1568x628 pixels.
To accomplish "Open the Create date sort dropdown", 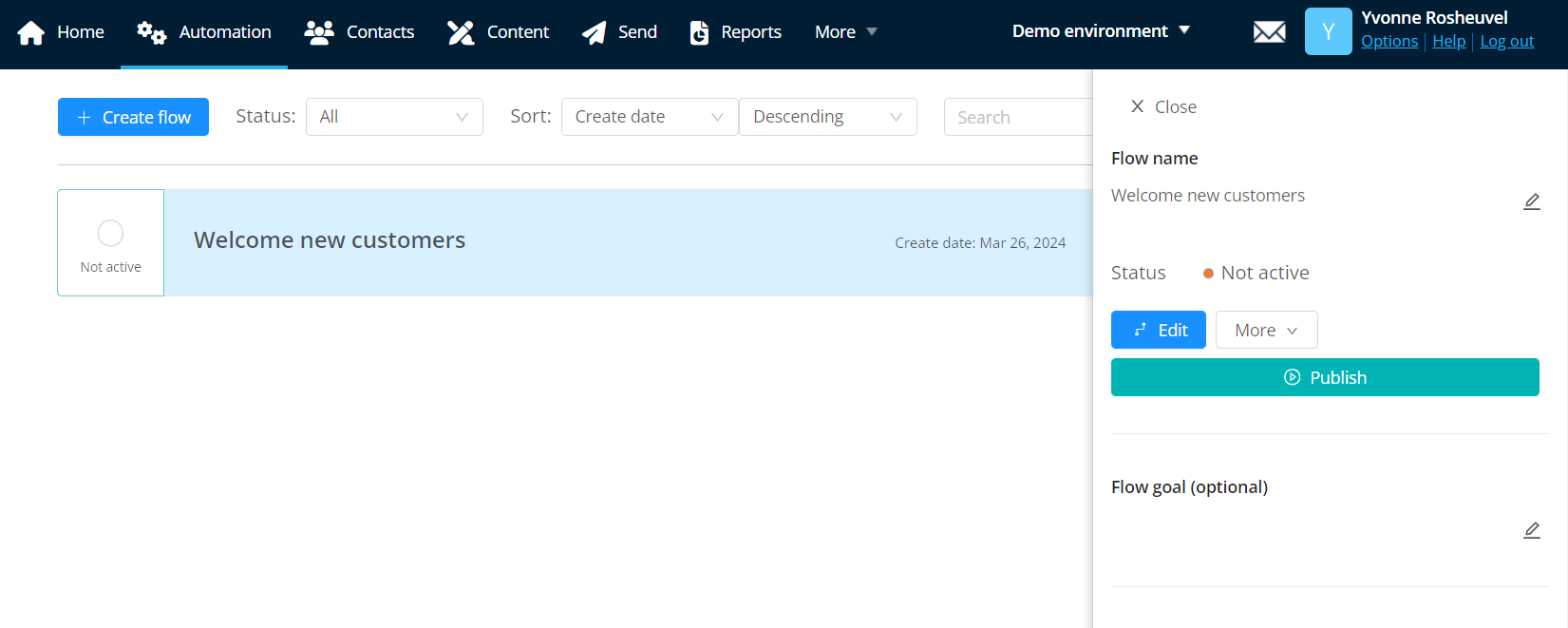I will pos(649,117).
